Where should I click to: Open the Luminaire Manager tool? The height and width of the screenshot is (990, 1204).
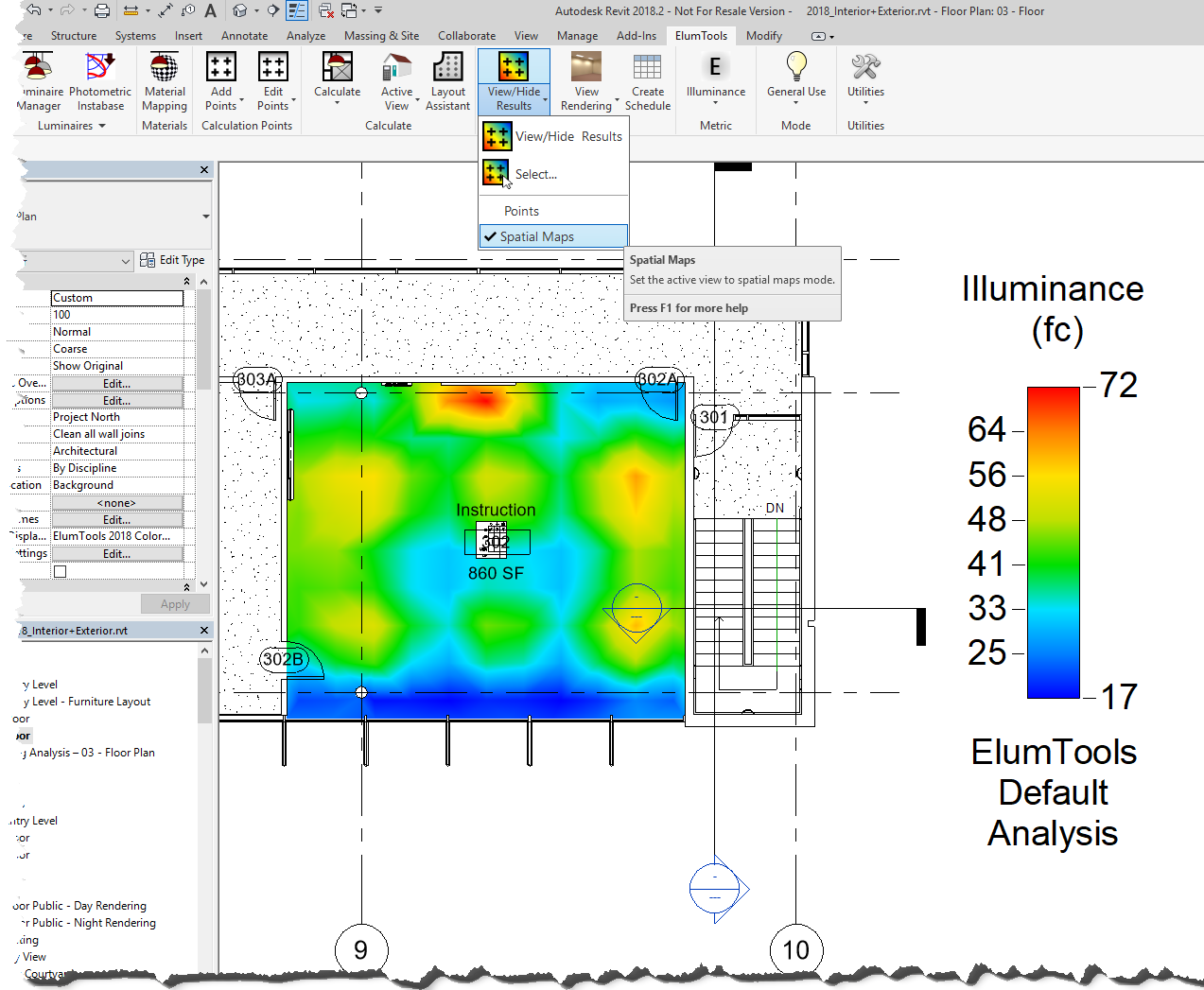point(38,81)
